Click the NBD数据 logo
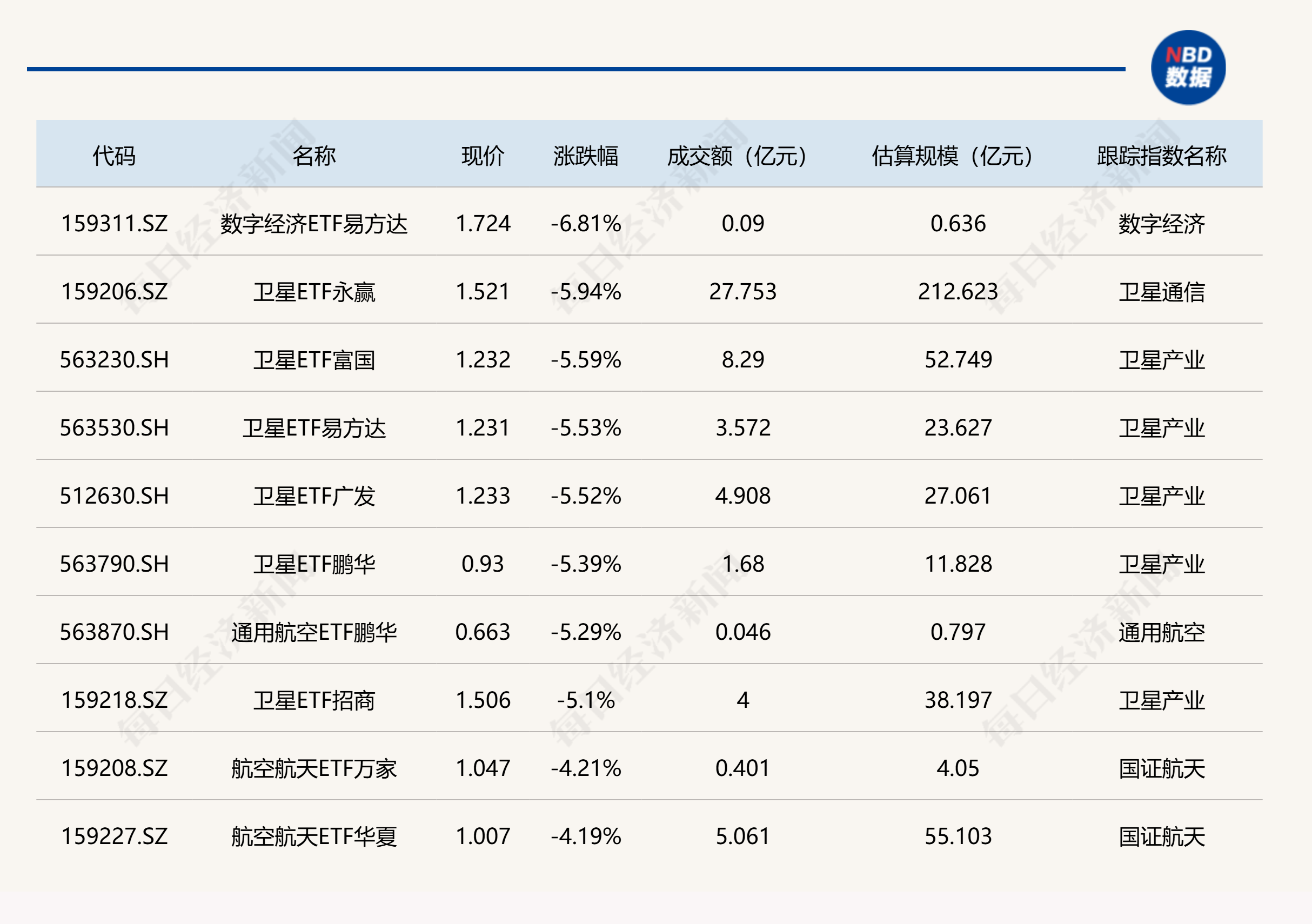Image resolution: width=1312 pixels, height=924 pixels. point(1188,68)
